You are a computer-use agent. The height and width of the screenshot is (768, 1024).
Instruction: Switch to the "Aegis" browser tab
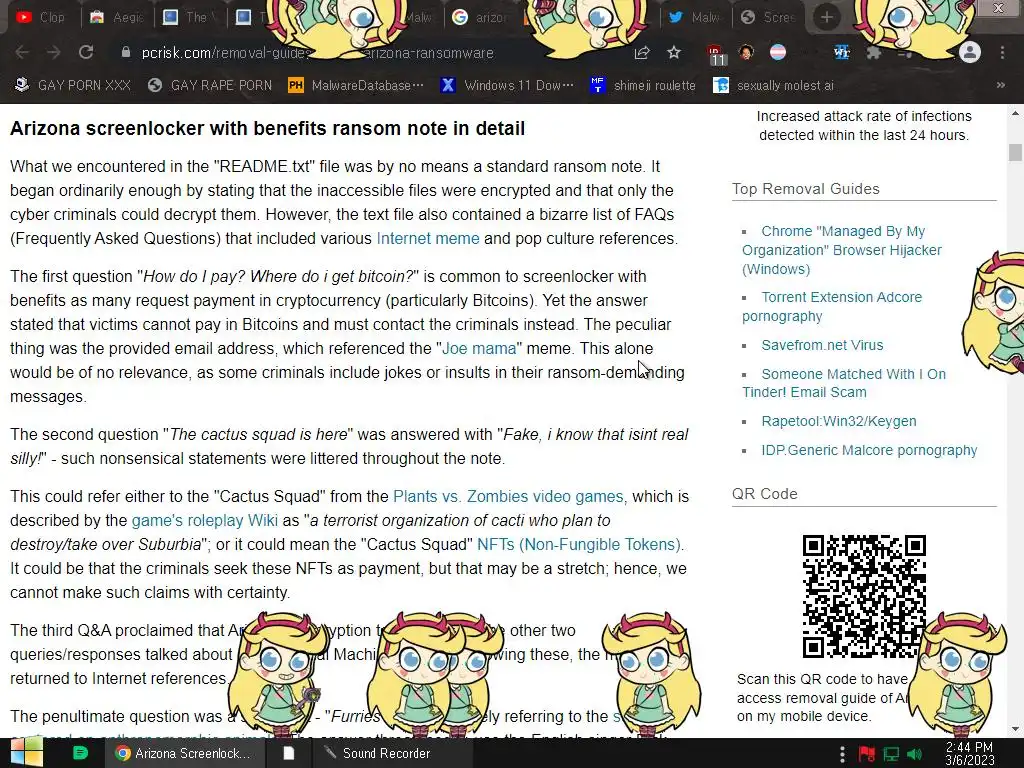[x=116, y=17]
